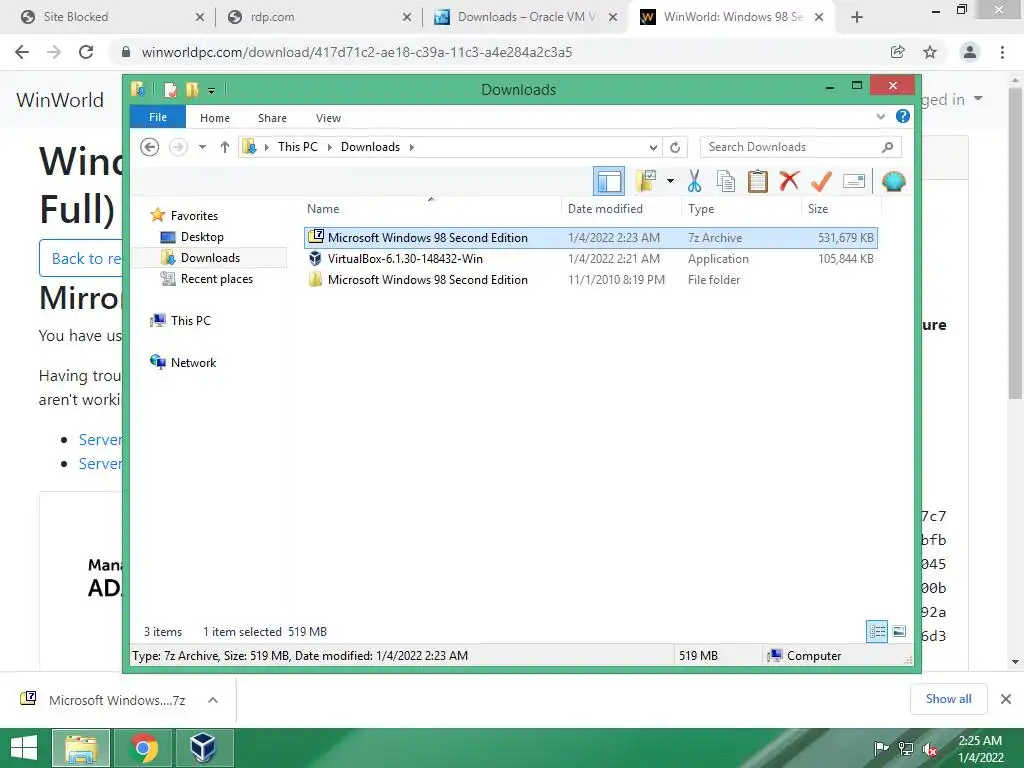Open recent locations dropdown arrow
Image resolution: width=1024 pixels, height=768 pixels.
point(202,147)
